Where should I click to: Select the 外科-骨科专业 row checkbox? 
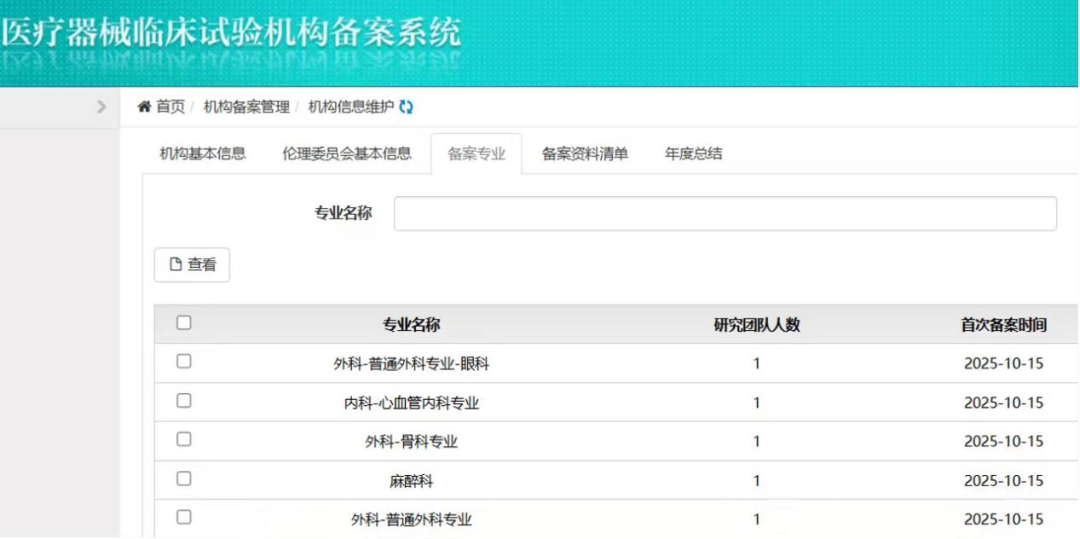(184, 440)
